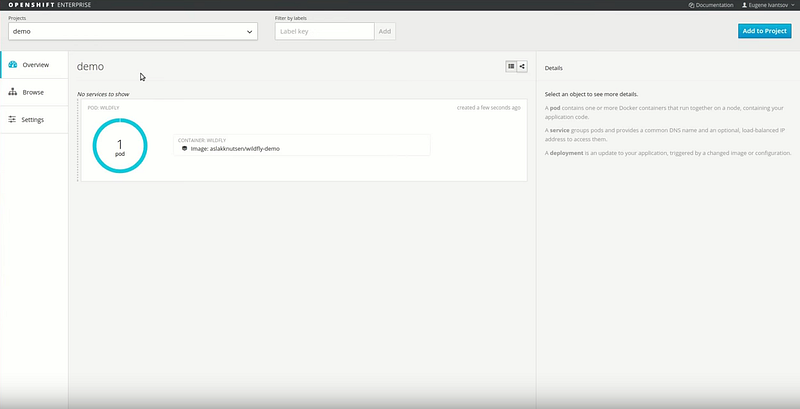Open the Overview sidebar tab

(x=34, y=65)
